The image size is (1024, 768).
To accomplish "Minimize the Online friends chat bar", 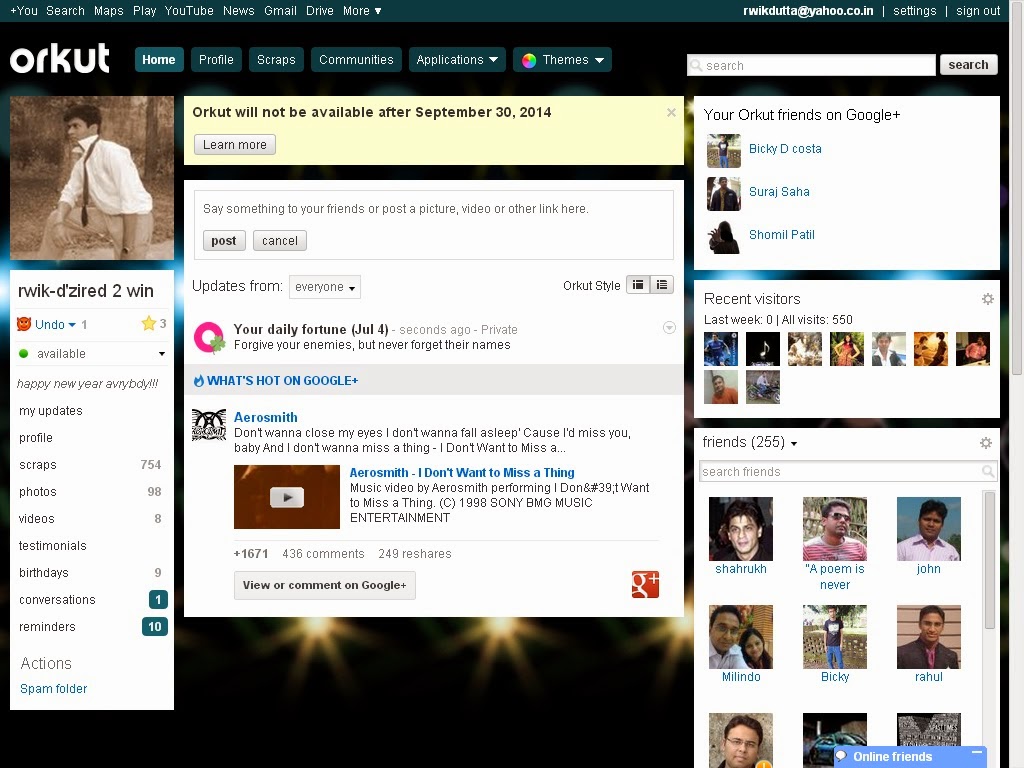I will pos(977,753).
